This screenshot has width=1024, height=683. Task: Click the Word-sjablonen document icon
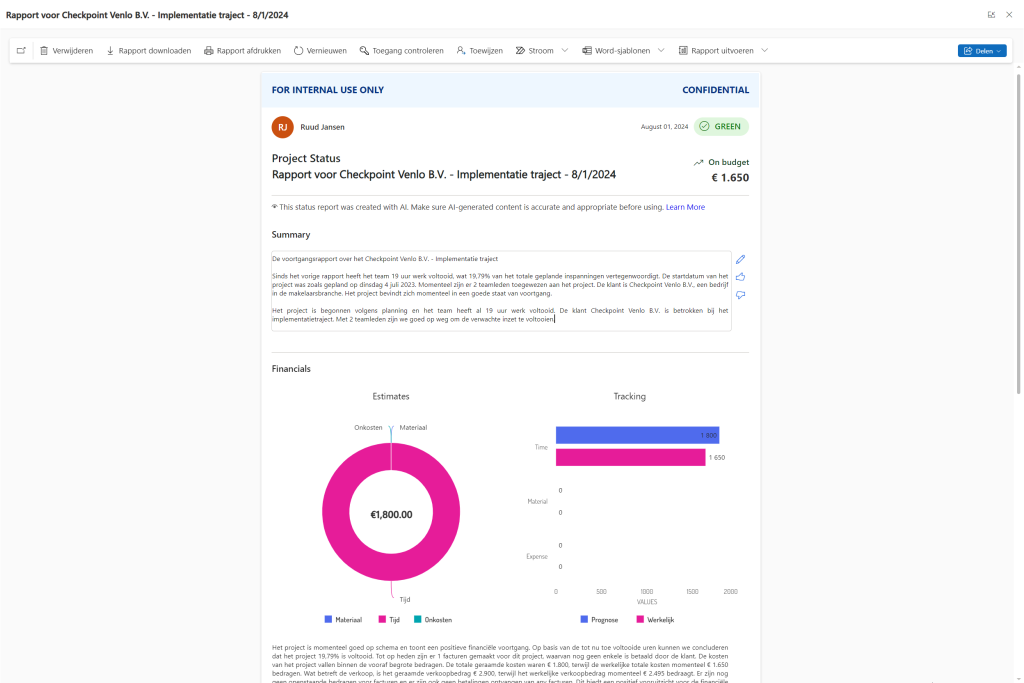(x=587, y=50)
